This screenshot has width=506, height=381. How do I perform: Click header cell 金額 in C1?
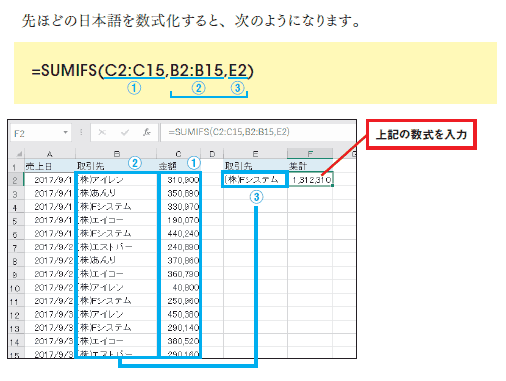[x=178, y=166]
